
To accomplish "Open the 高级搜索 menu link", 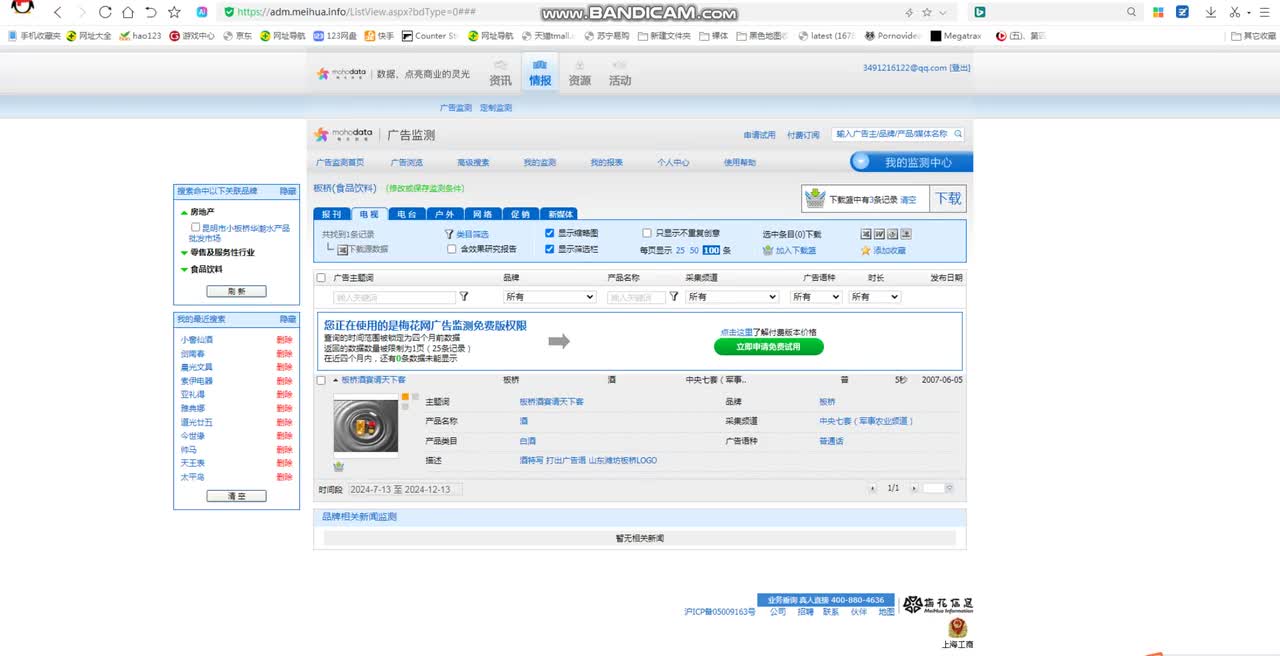I will click(473, 162).
